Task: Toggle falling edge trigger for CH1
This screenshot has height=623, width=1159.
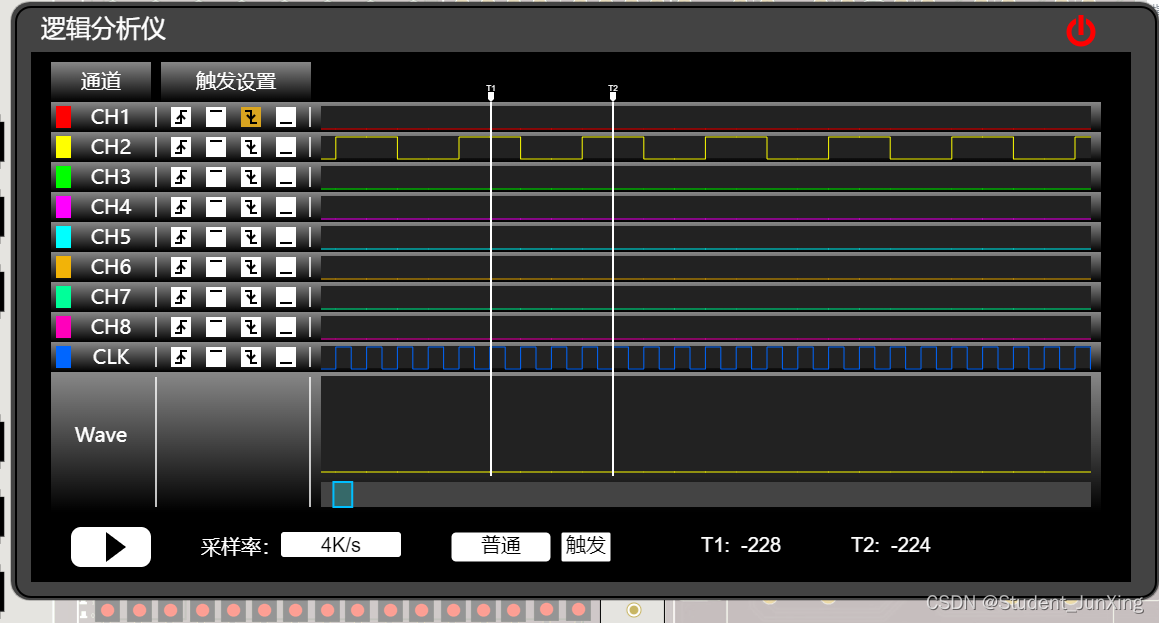Action: pyautogui.click(x=251, y=117)
